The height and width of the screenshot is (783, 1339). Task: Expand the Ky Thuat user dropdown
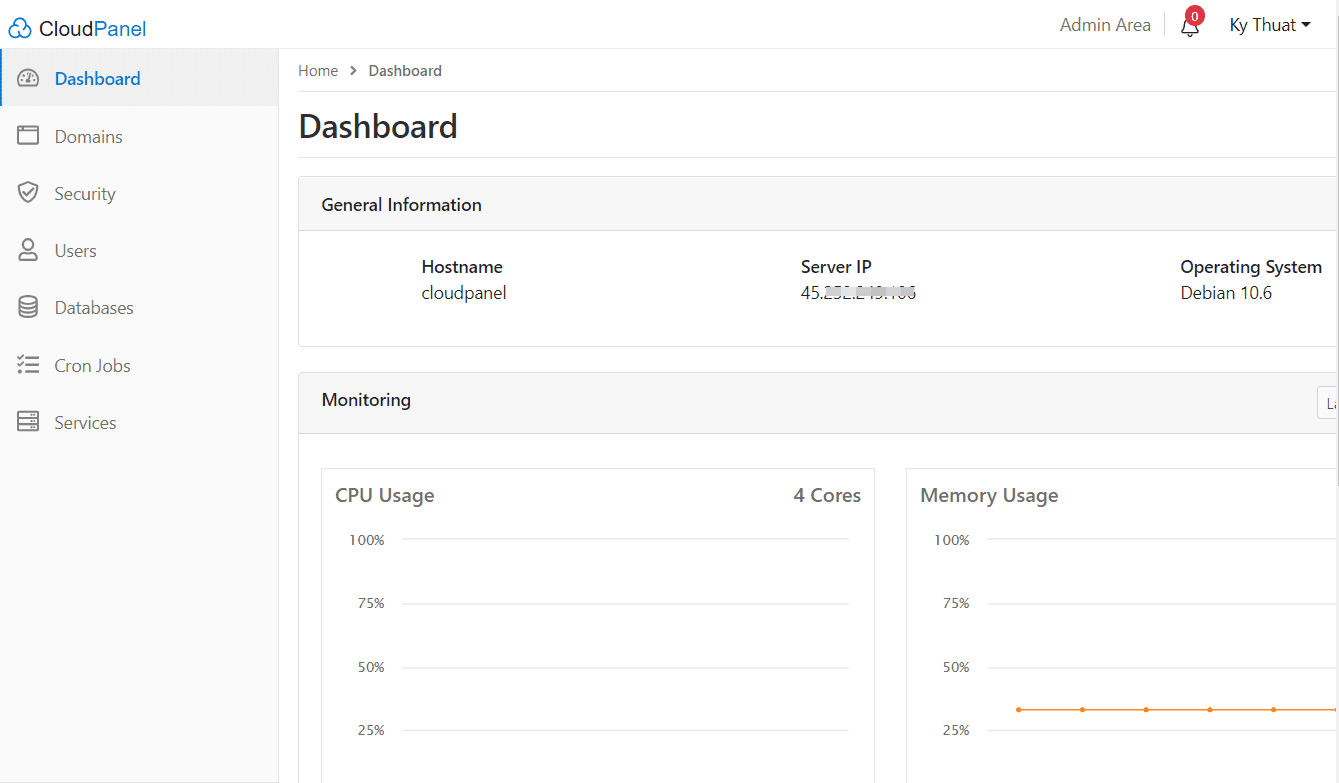[x=1269, y=25]
